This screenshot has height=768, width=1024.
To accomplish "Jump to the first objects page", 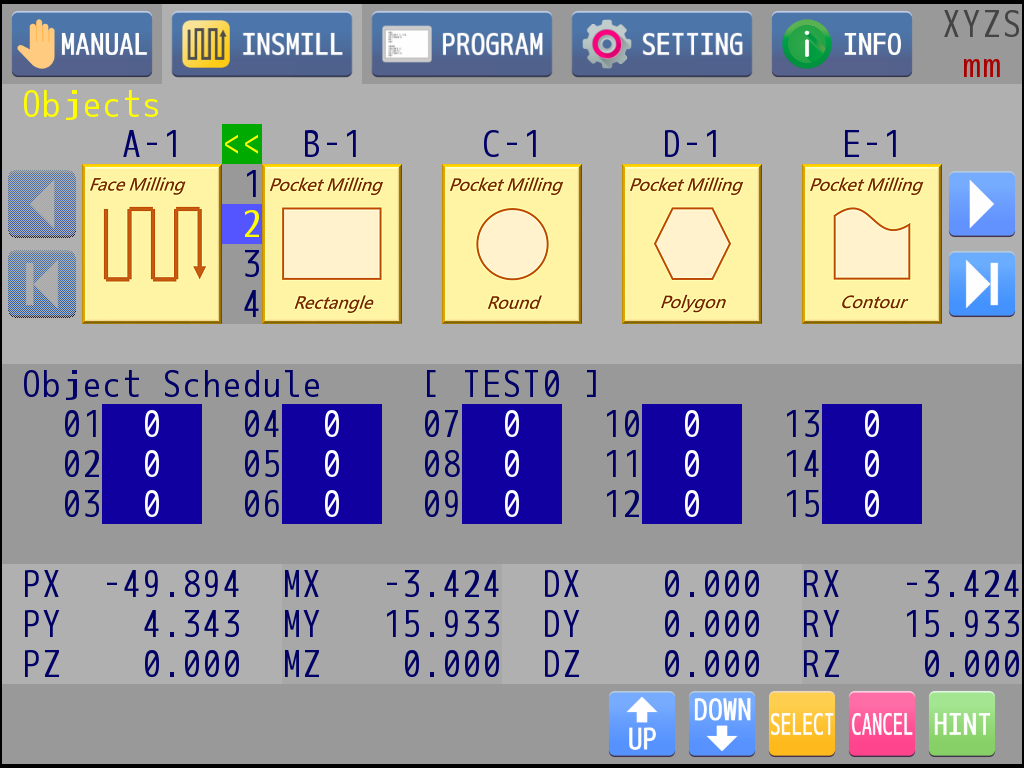I will click(x=42, y=284).
